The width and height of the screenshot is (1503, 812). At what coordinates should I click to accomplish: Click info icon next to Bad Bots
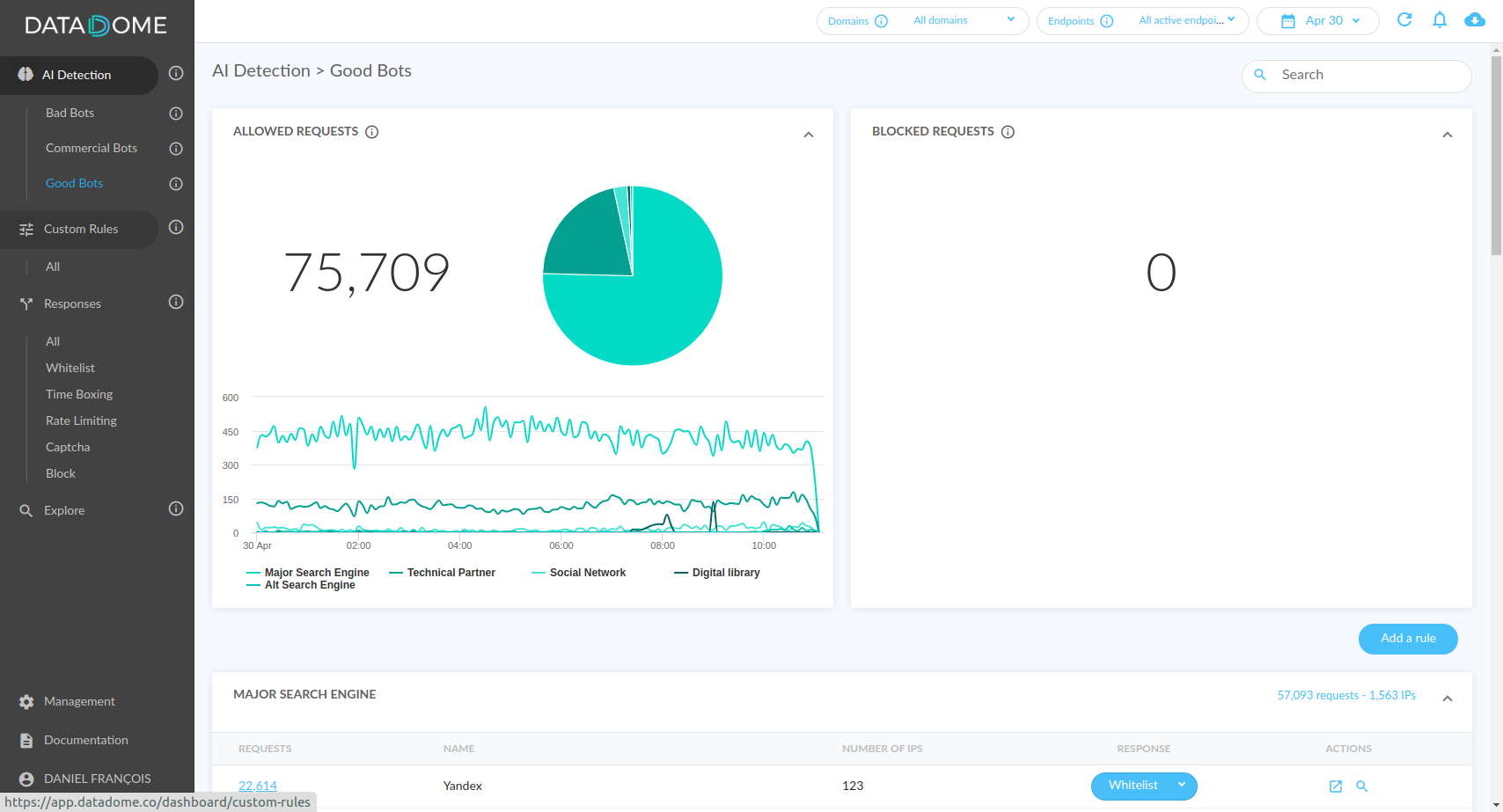[x=176, y=113]
